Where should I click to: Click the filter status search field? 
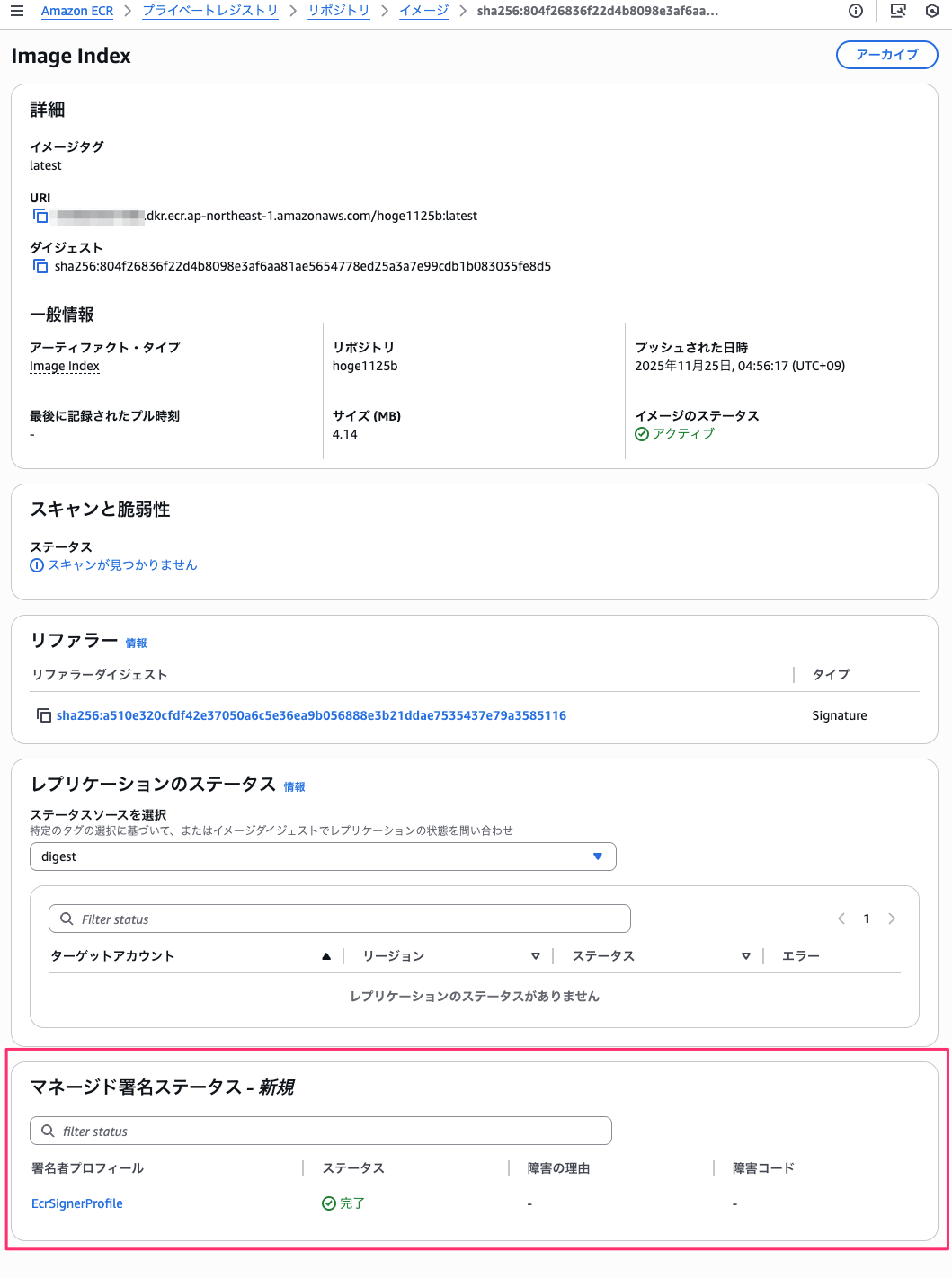pyautogui.click(x=321, y=1131)
